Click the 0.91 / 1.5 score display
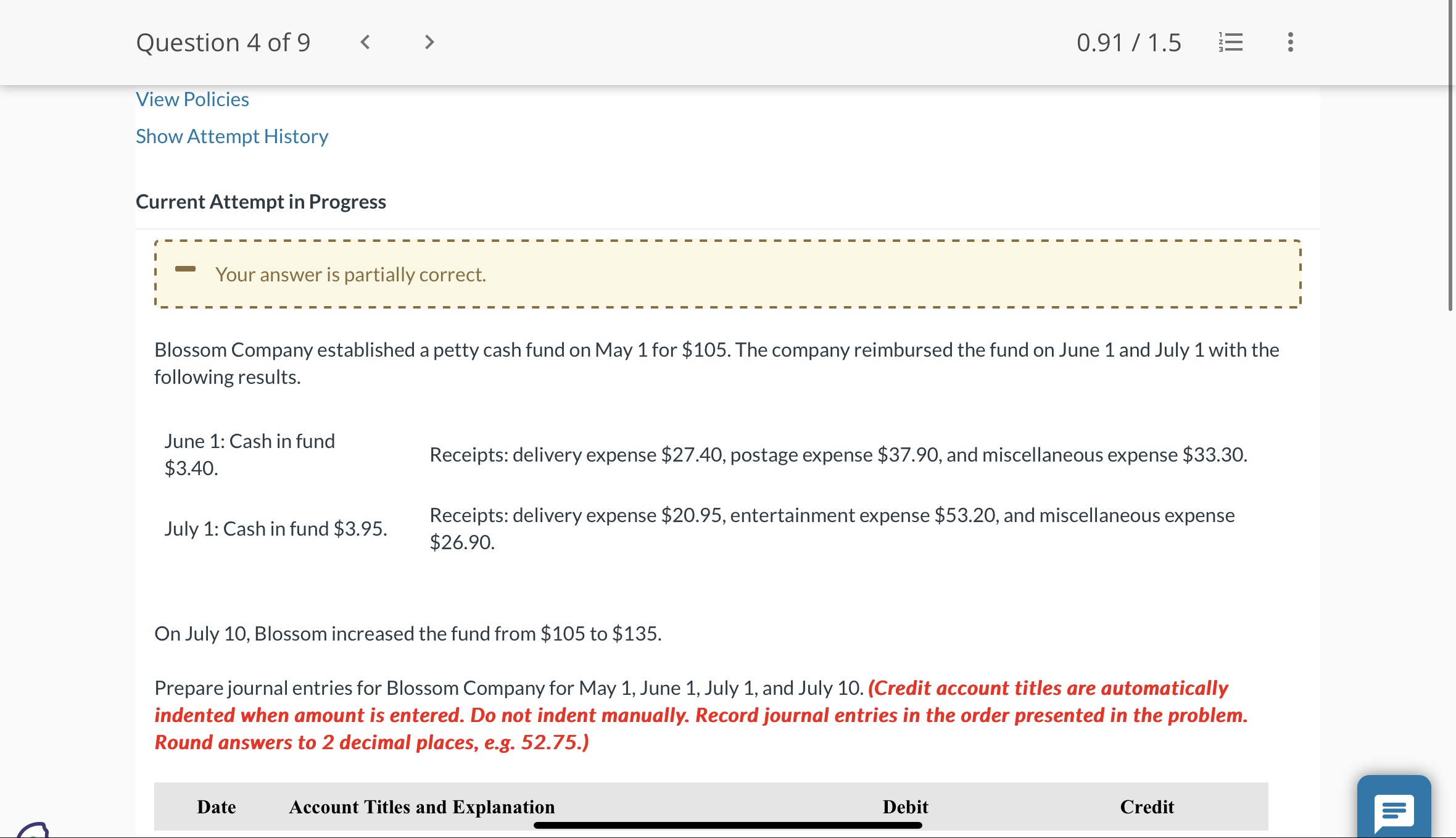 coord(1128,43)
